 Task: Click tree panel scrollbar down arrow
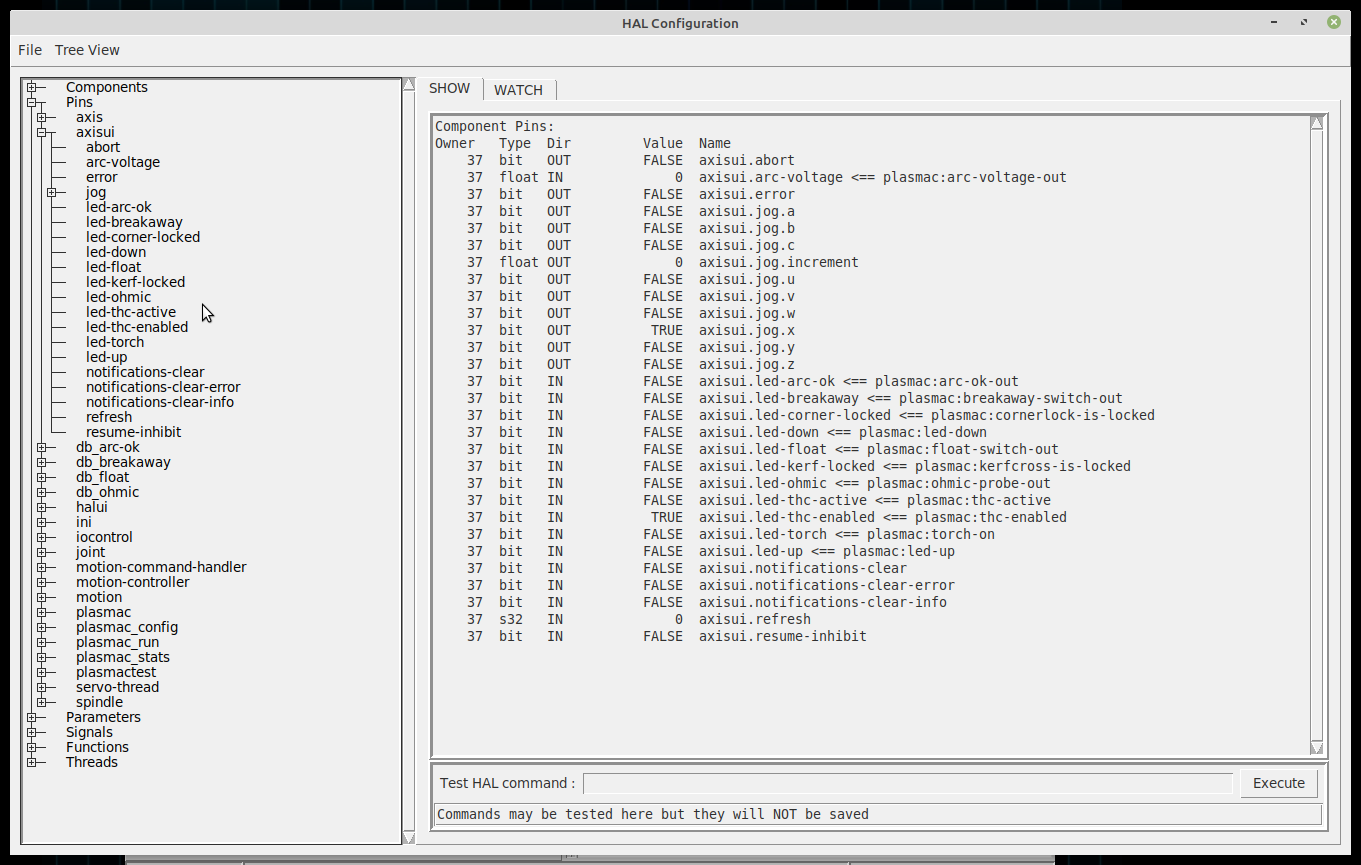(x=409, y=837)
